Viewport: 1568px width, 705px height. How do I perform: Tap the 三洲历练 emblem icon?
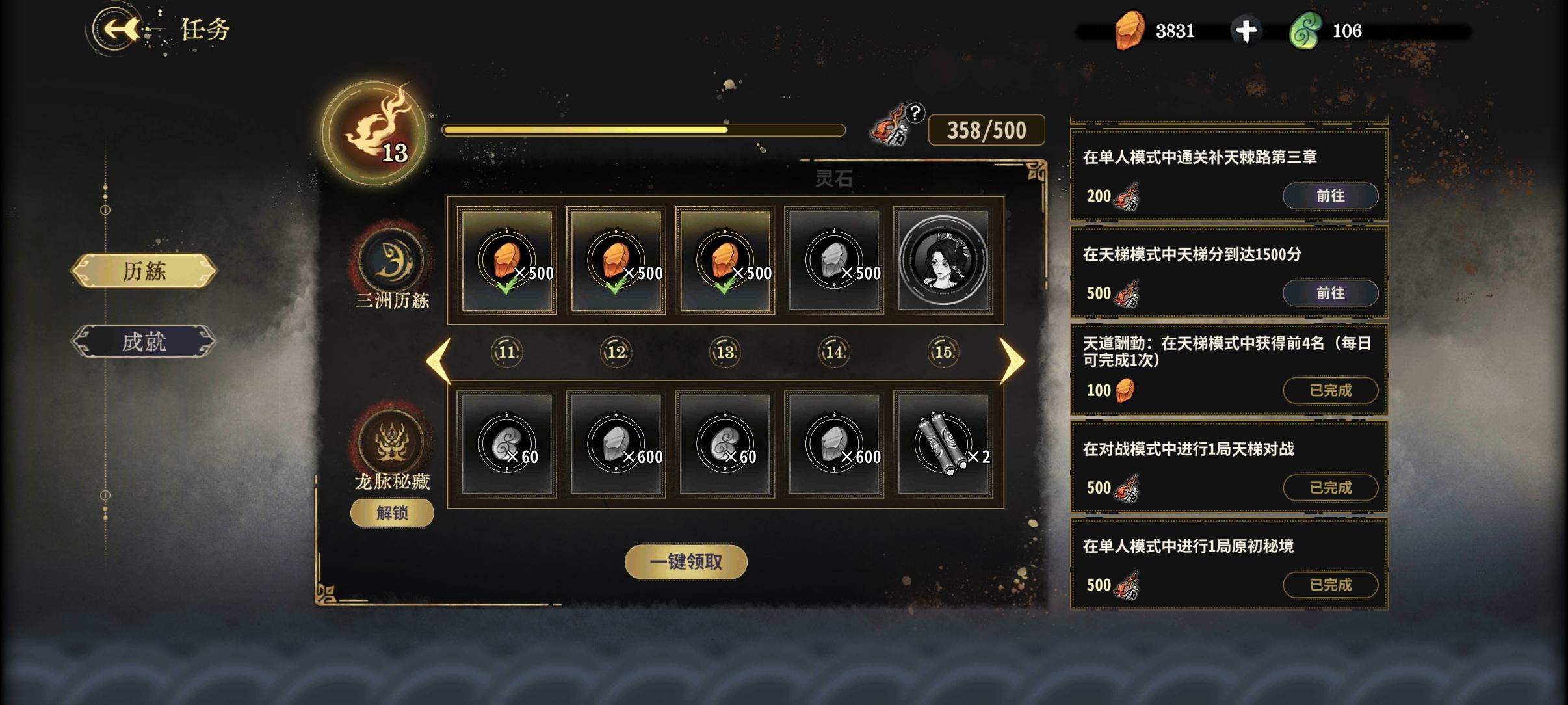(x=392, y=259)
